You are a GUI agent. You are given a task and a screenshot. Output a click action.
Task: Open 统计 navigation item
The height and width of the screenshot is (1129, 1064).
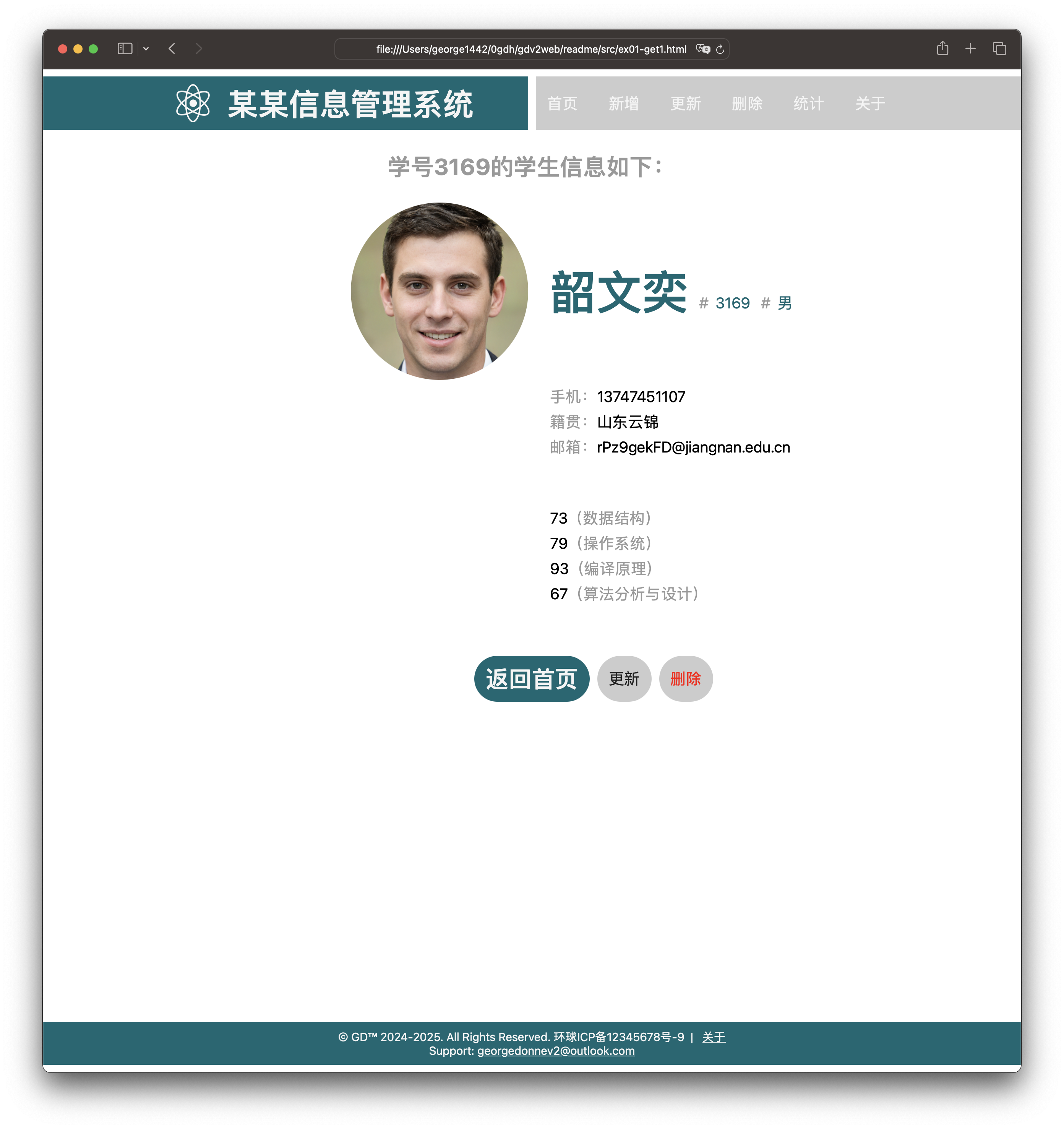808,103
